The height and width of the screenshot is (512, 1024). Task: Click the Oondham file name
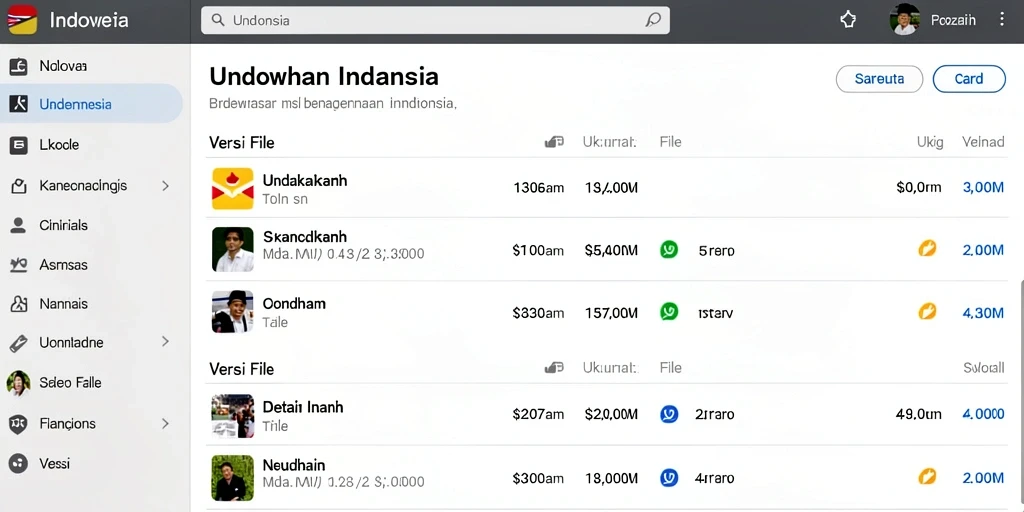tap(294, 304)
